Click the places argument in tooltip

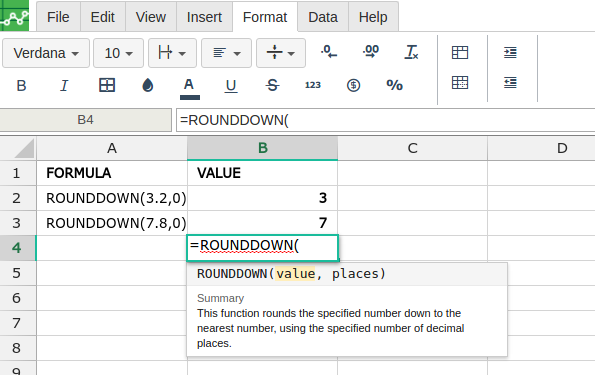(355, 274)
